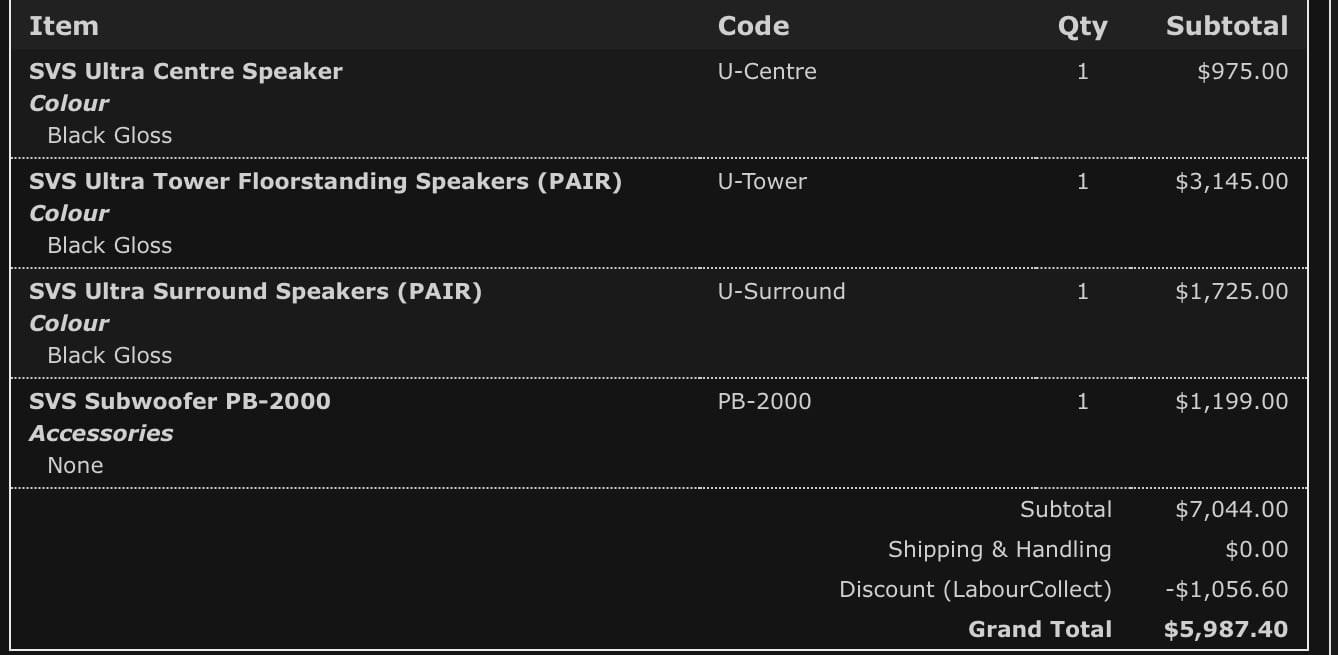Click the $1,725.00 subtotal amount
1338x655 pixels.
tap(1232, 291)
